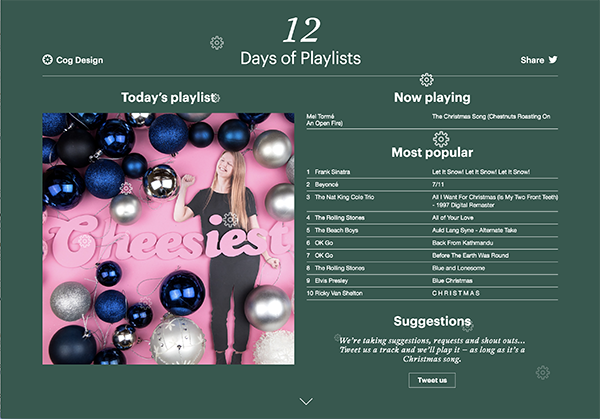Select Blue and Lonesome track
Screen dimensions: 600x419
458,268
